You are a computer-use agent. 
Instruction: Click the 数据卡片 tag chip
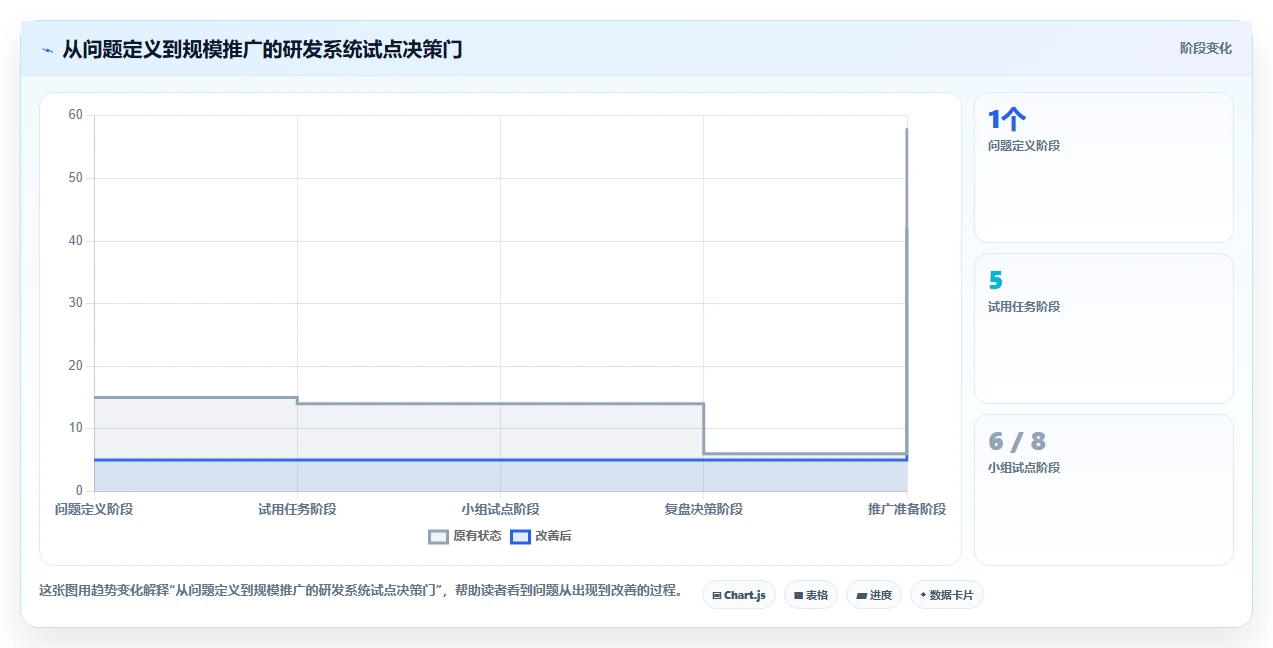947,595
